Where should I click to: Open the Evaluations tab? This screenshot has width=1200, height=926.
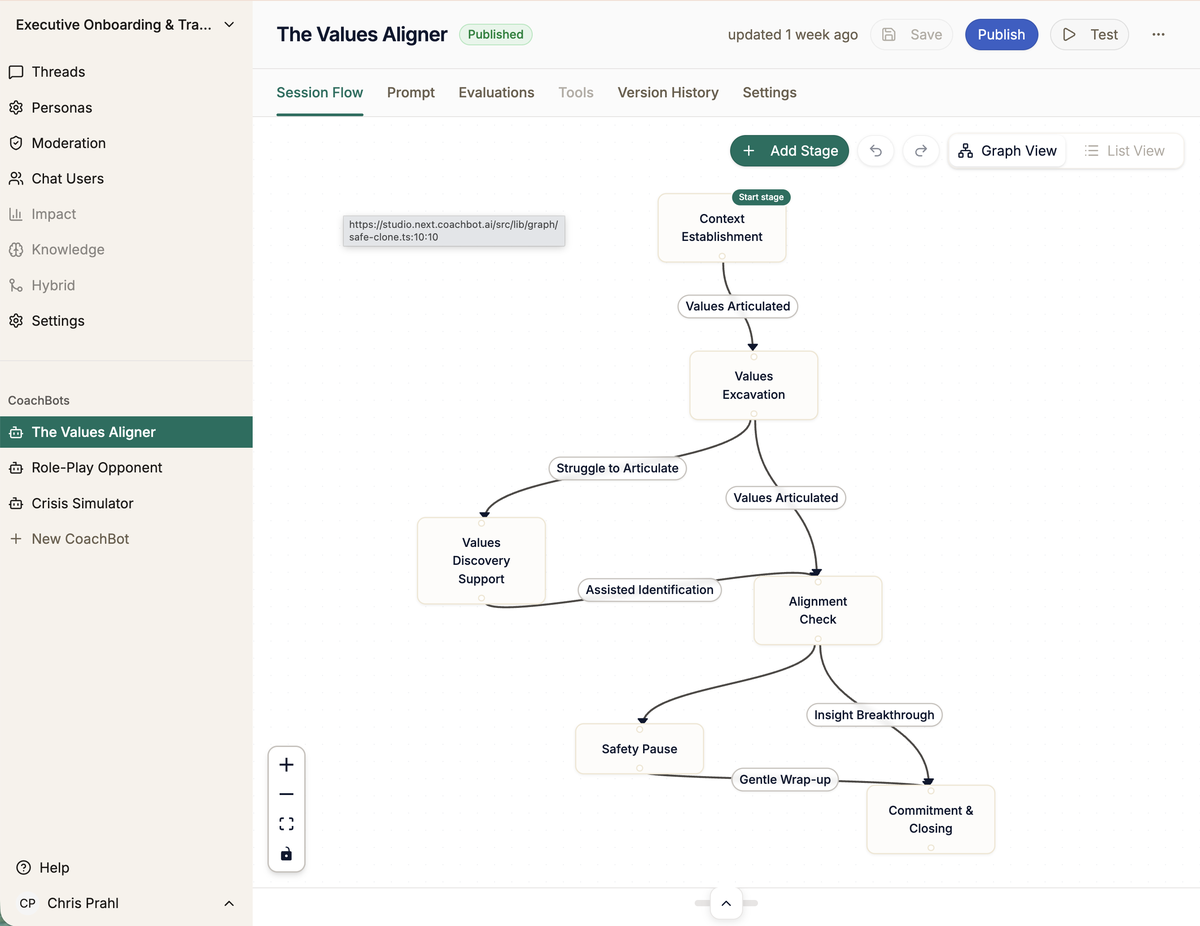point(496,92)
